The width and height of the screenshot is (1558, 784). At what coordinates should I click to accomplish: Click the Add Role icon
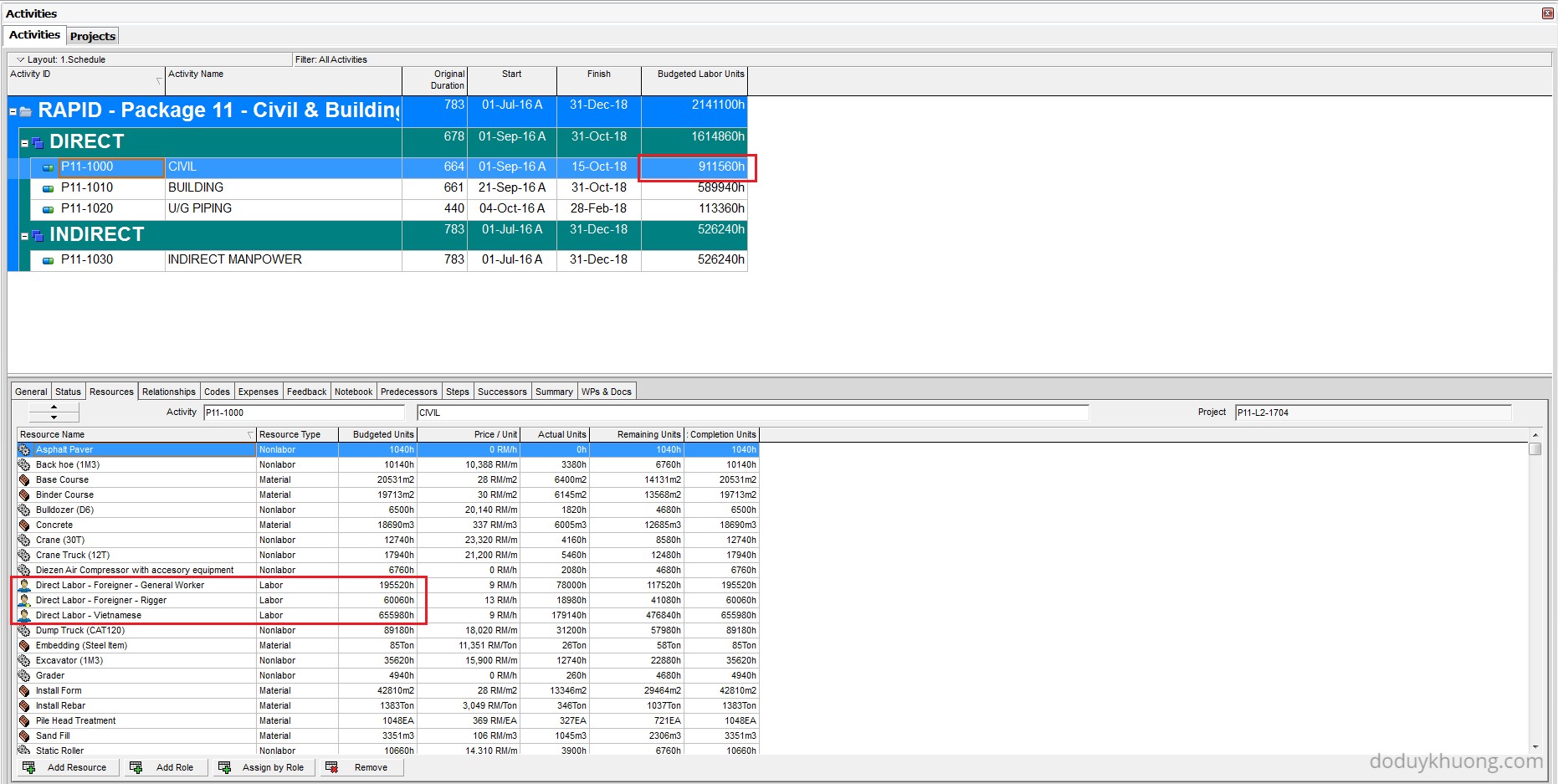[x=136, y=767]
